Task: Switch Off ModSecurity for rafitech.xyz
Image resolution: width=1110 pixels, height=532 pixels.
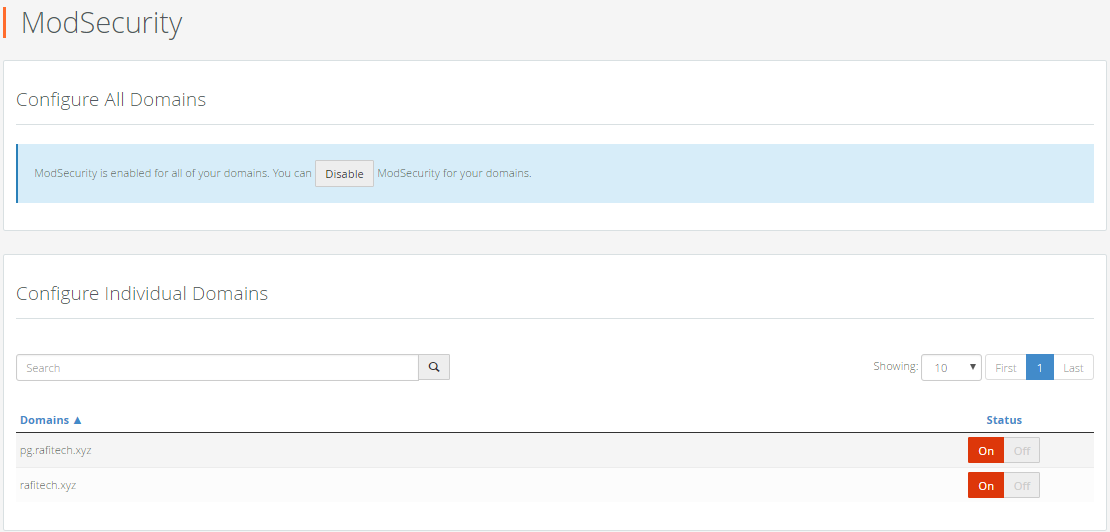Action: tap(1022, 485)
